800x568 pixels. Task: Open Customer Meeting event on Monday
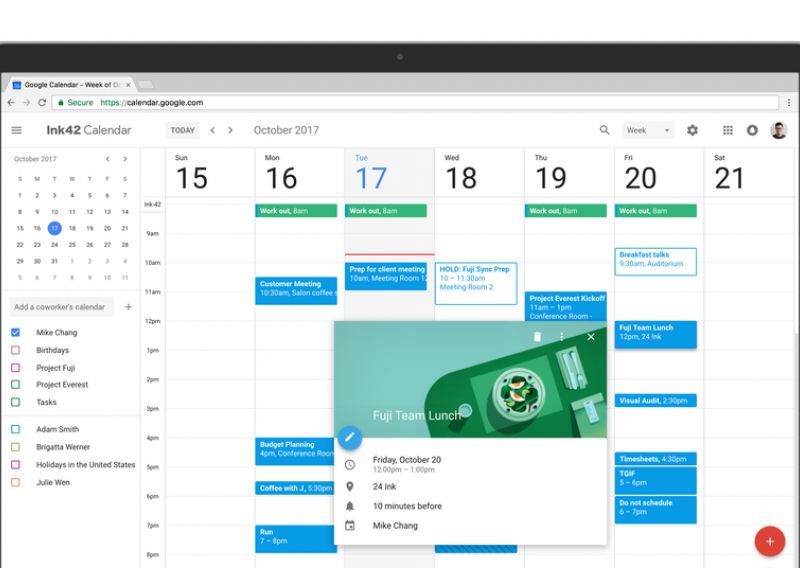296,290
